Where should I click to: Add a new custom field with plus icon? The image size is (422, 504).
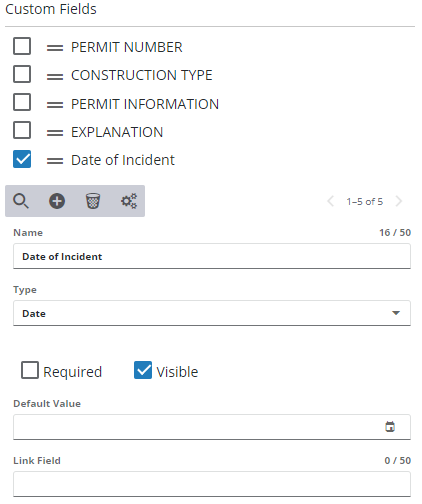57,201
